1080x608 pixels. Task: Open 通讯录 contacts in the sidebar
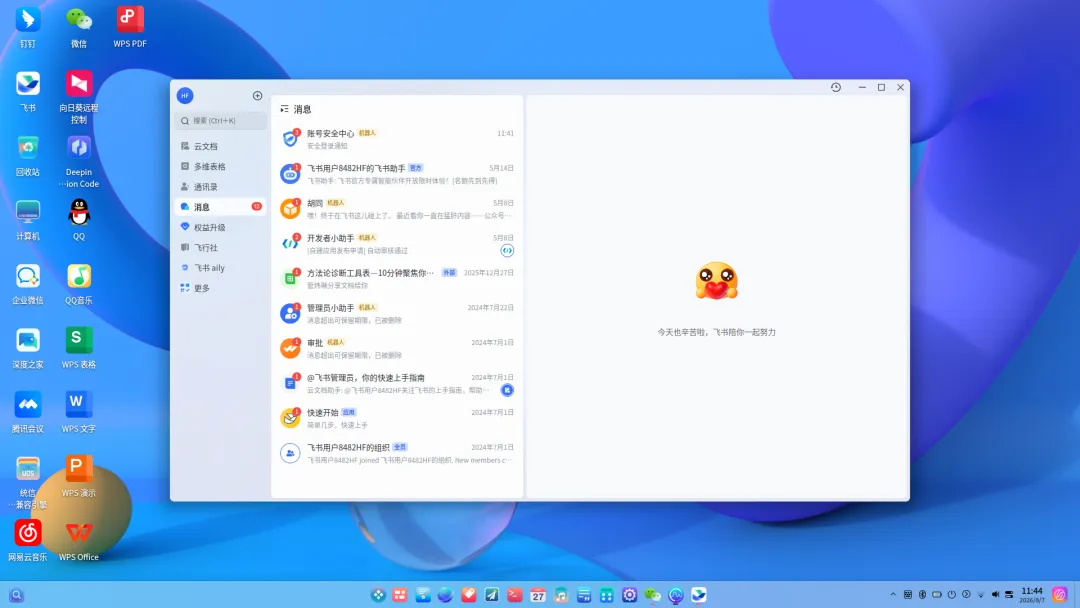tap(220, 187)
